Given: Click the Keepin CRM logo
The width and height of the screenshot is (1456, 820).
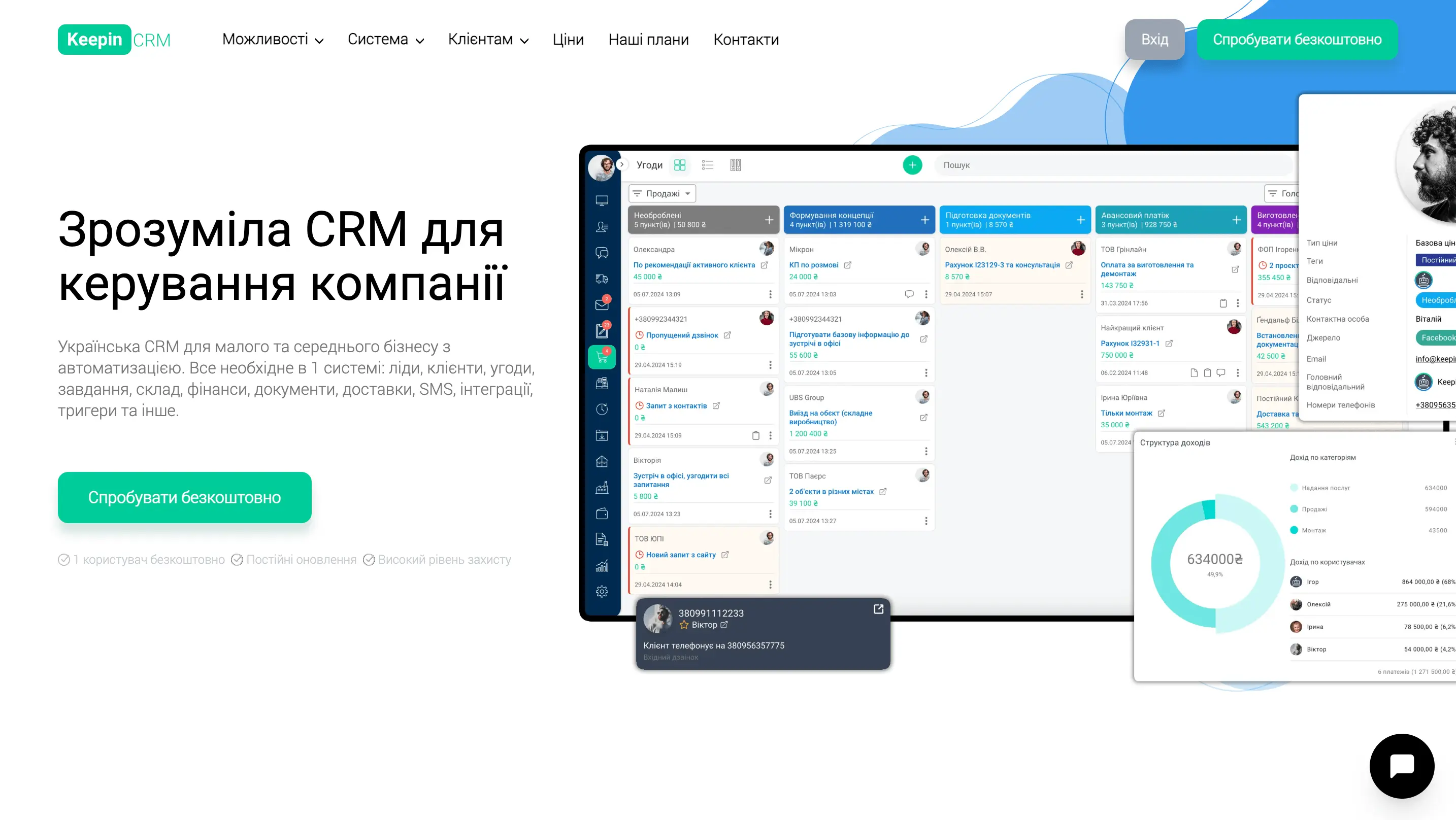Looking at the screenshot, I should pos(114,40).
